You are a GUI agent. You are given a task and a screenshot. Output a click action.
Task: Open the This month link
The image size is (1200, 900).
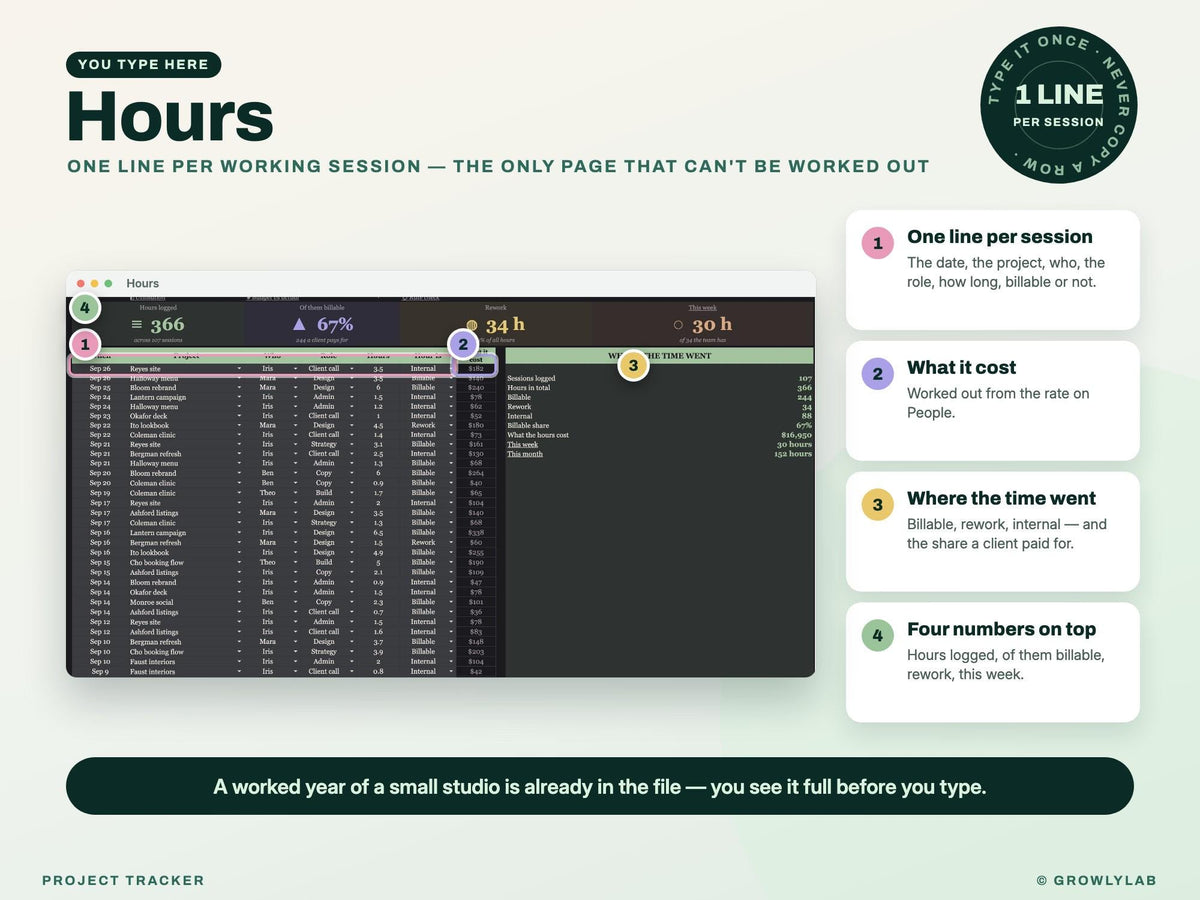pyautogui.click(x=525, y=454)
